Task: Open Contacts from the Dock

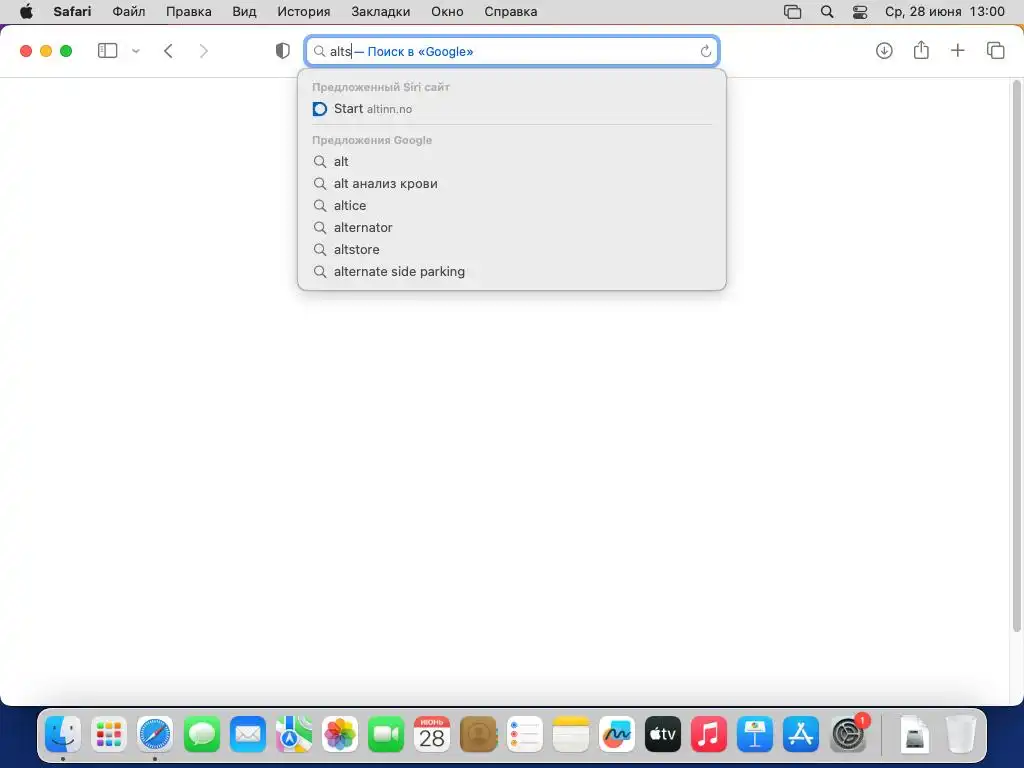Action: [x=478, y=734]
